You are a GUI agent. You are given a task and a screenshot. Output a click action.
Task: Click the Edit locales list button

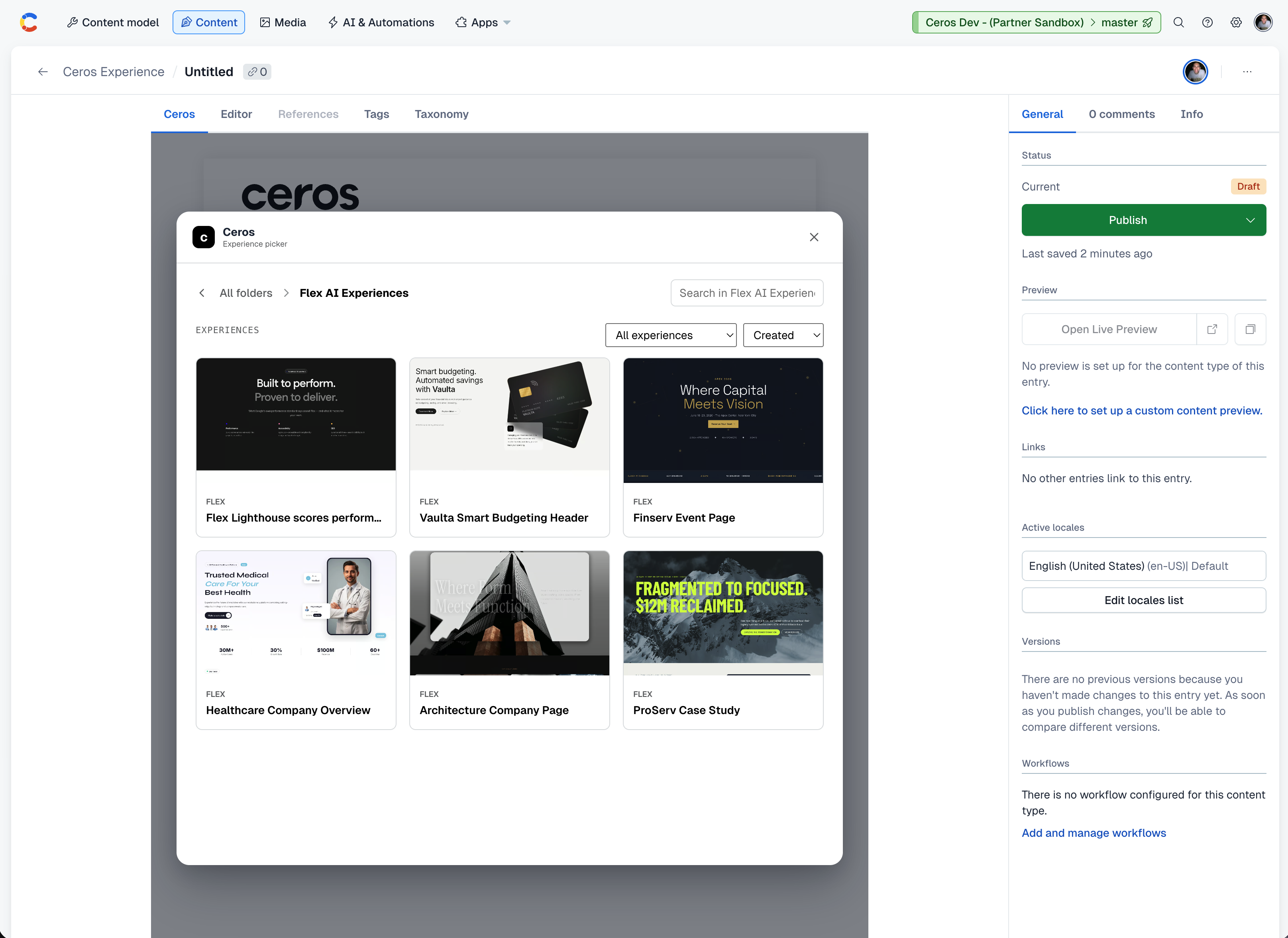pos(1143,600)
